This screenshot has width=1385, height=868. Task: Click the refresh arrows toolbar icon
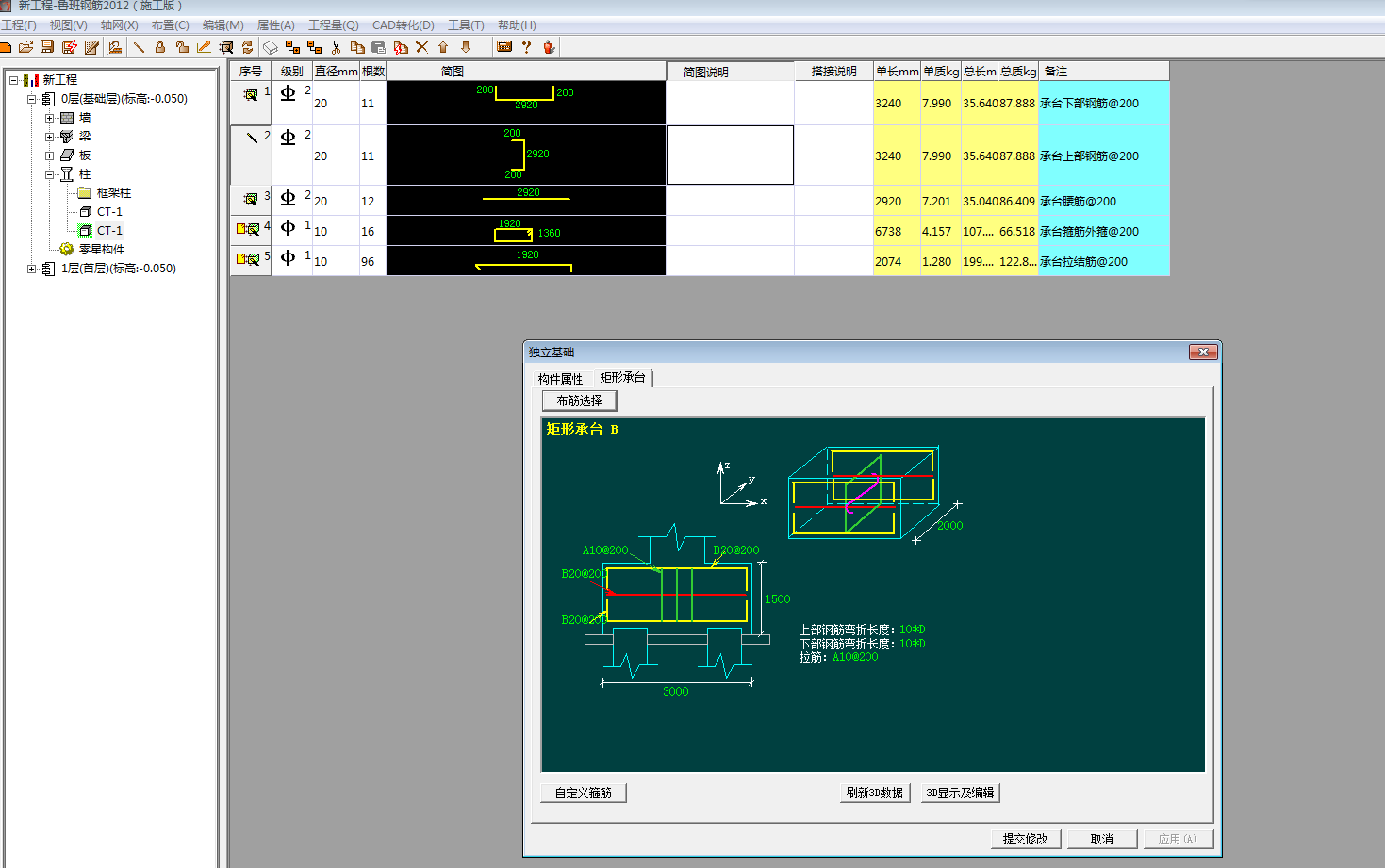[248, 47]
